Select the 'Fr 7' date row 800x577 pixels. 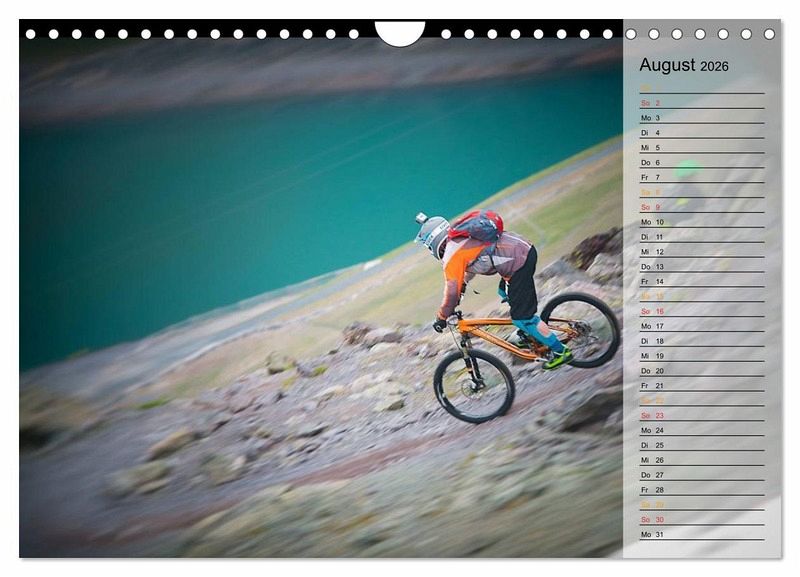[702, 177]
